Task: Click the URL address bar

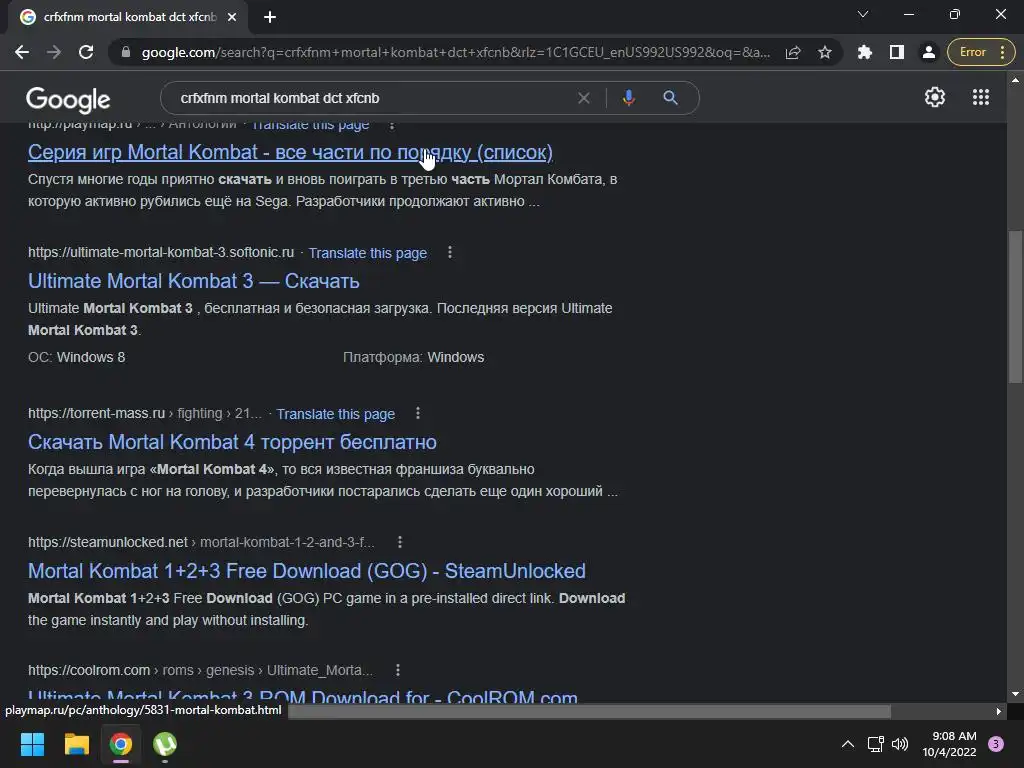Action: pyautogui.click(x=455, y=52)
